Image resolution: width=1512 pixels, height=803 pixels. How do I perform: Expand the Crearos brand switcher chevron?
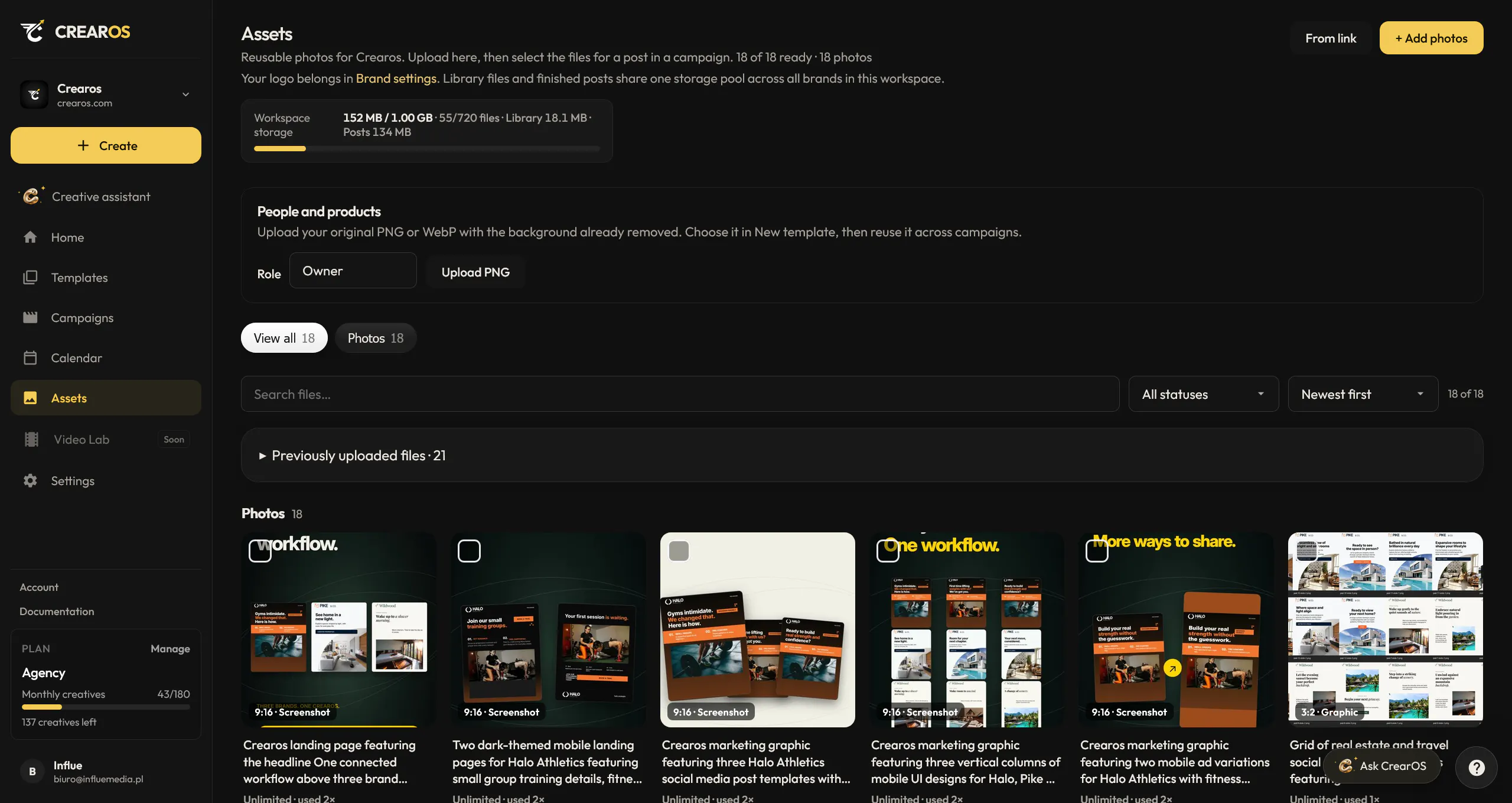tap(185, 95)
